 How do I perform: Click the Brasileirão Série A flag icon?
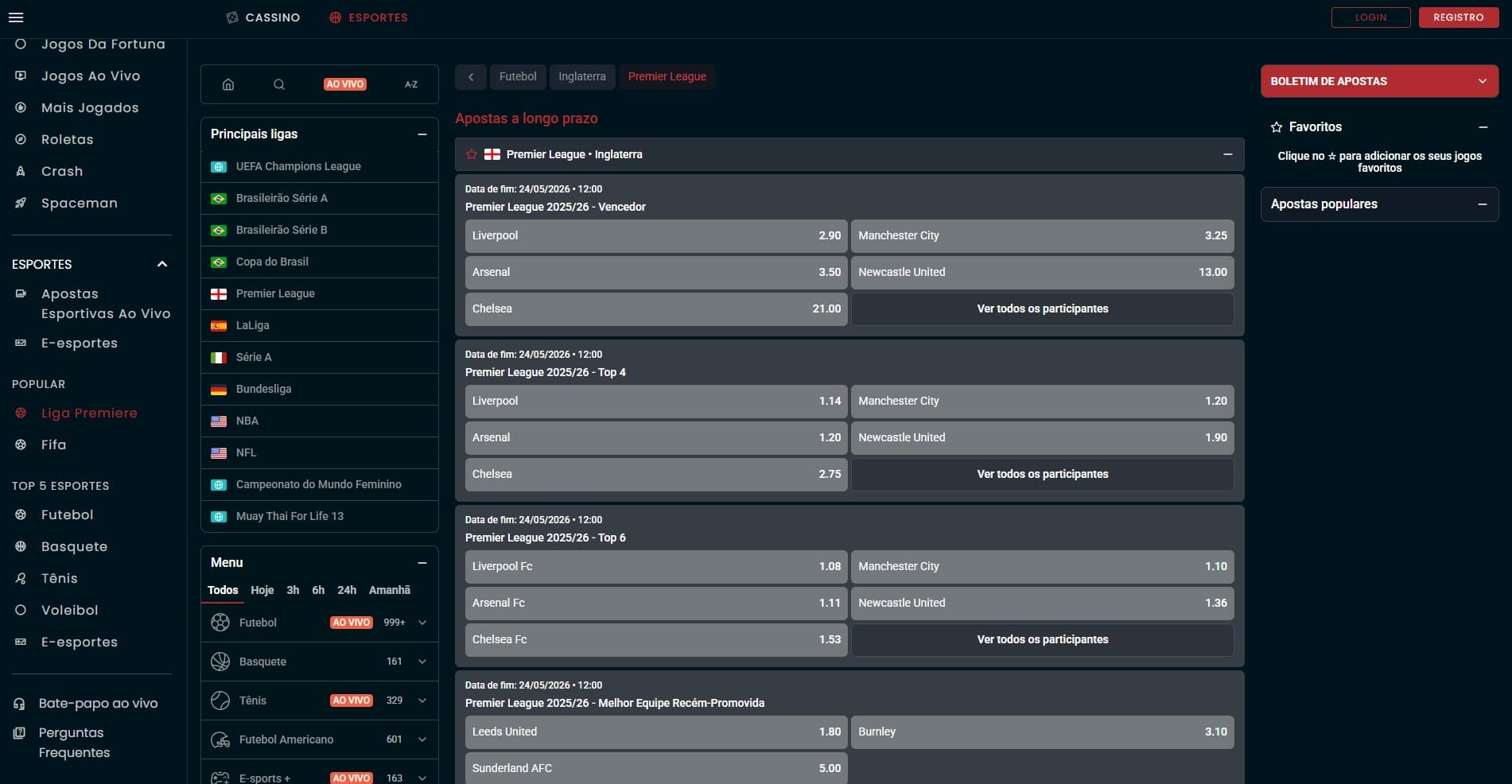(219, 199)
